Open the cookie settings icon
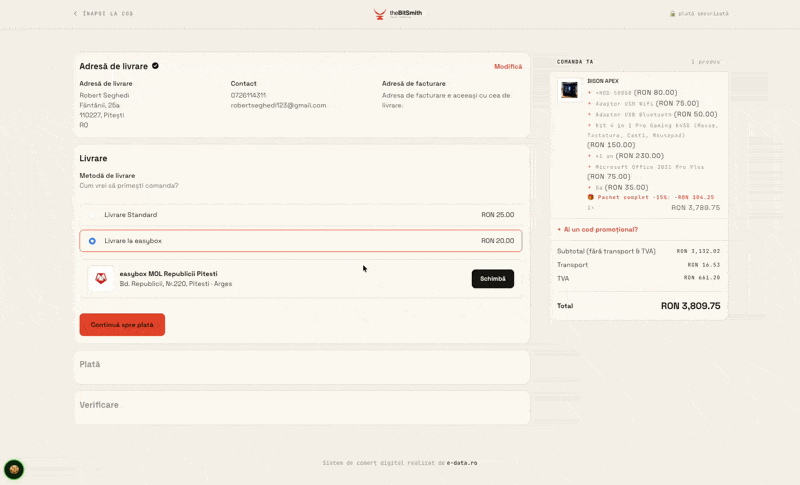 [14, 469]
